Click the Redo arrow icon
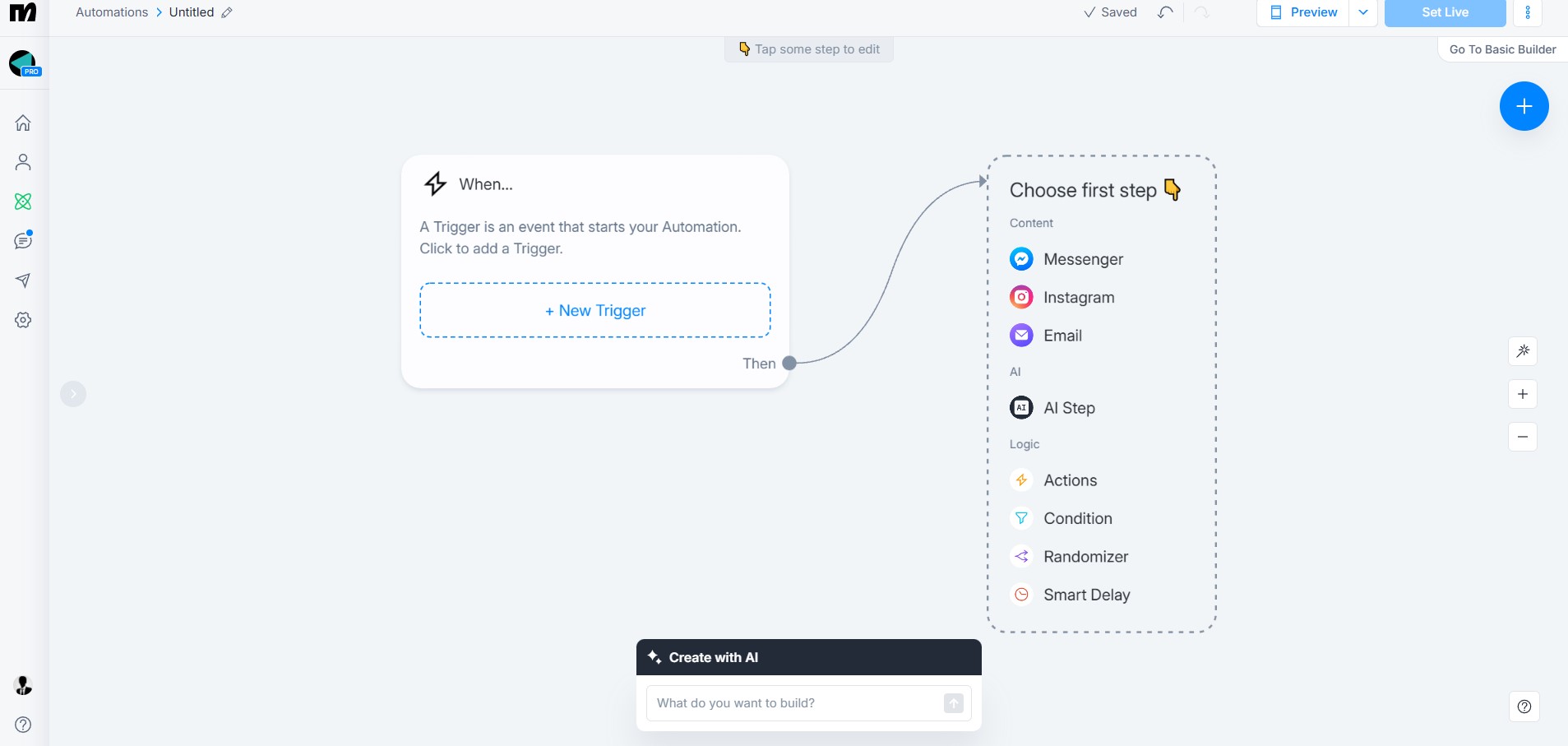The height and width of the screenshot is (746, 1568). tap(1202, 12)
